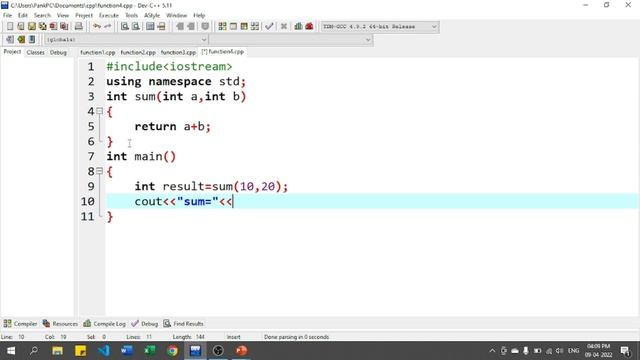Click the Save file toolbar icon
The height and width of the screenshot is (360, 640).
tap(32, 27)
